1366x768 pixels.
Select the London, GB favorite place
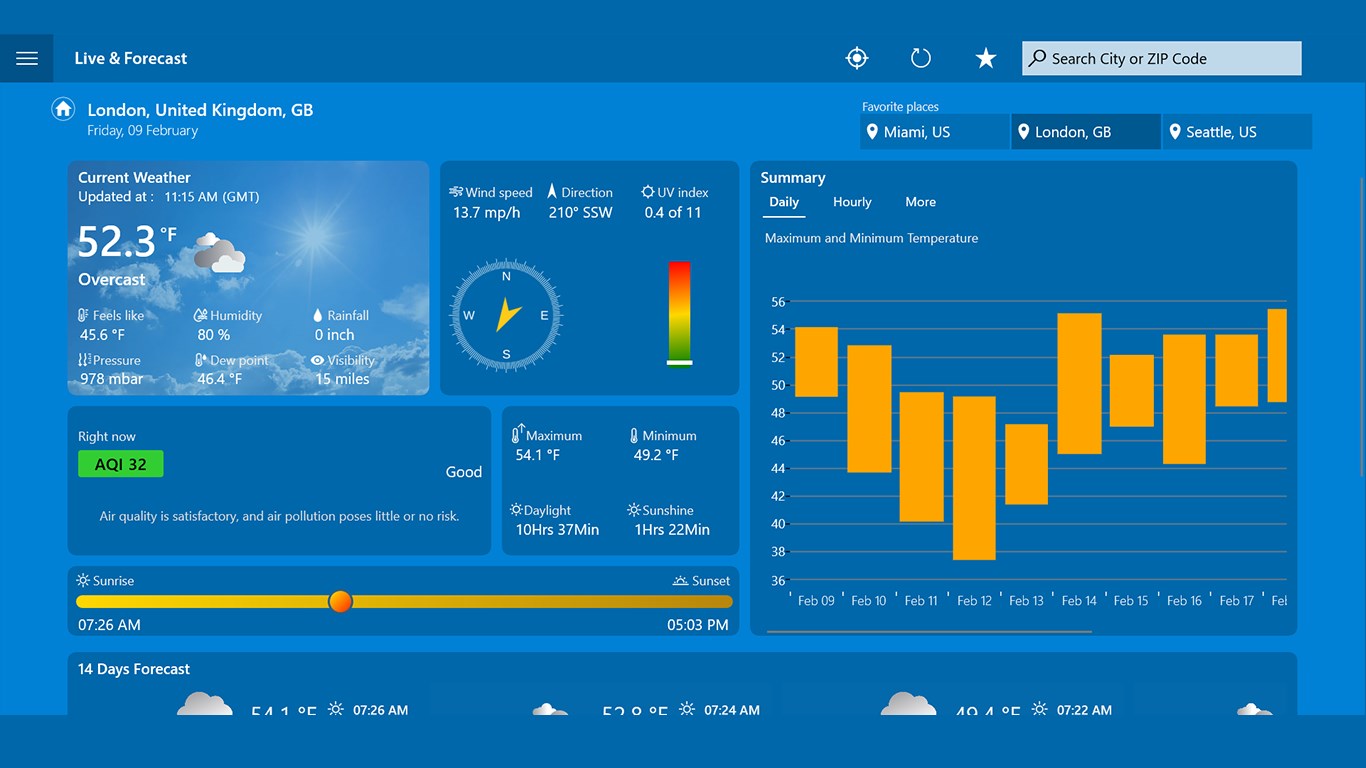[x=1085, y=131]
